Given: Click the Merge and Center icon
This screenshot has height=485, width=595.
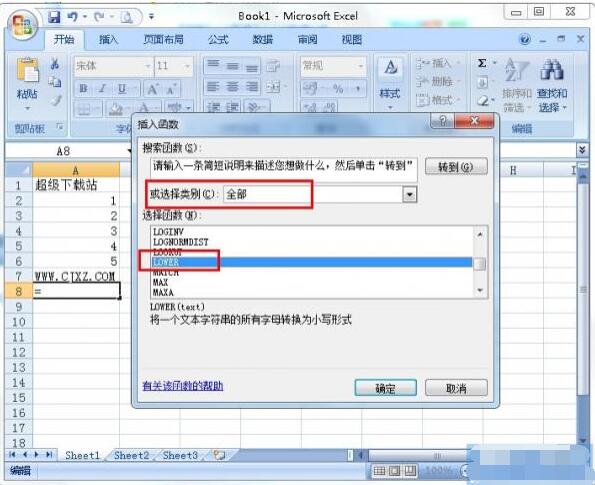Looking at the screenshot, I should 273,88.
